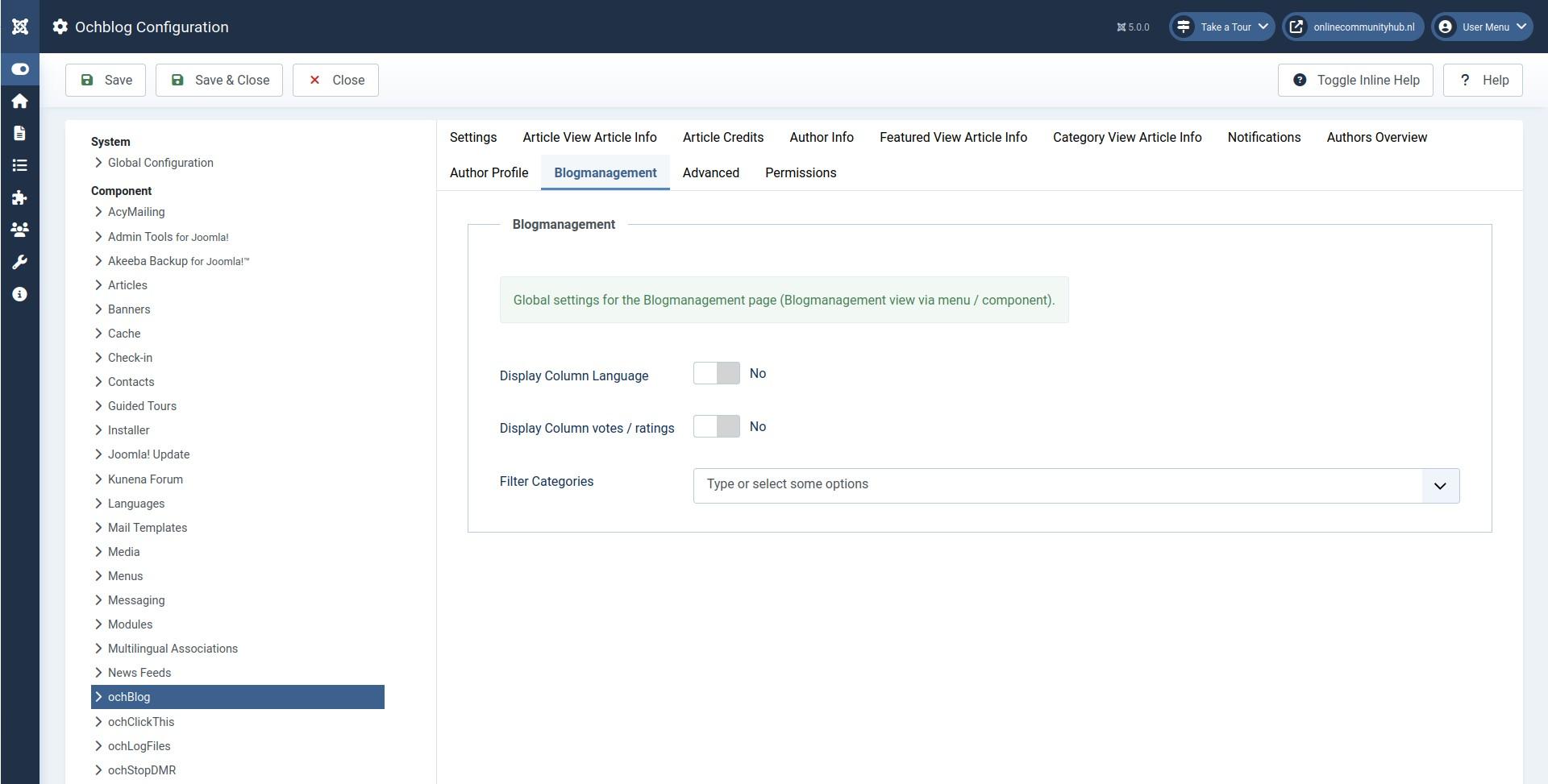Click the Joomla logo icon
Viewport: 1548px width, 784px height.
point(20,27)
